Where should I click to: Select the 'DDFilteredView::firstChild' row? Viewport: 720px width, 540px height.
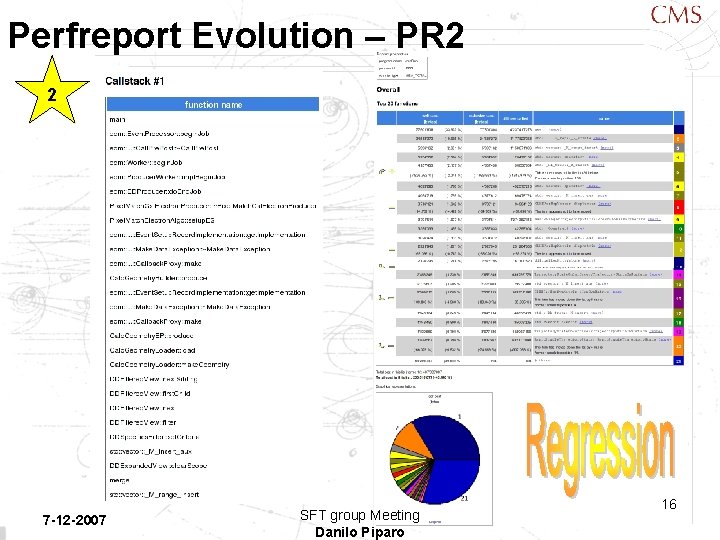[x=213, y=394]
